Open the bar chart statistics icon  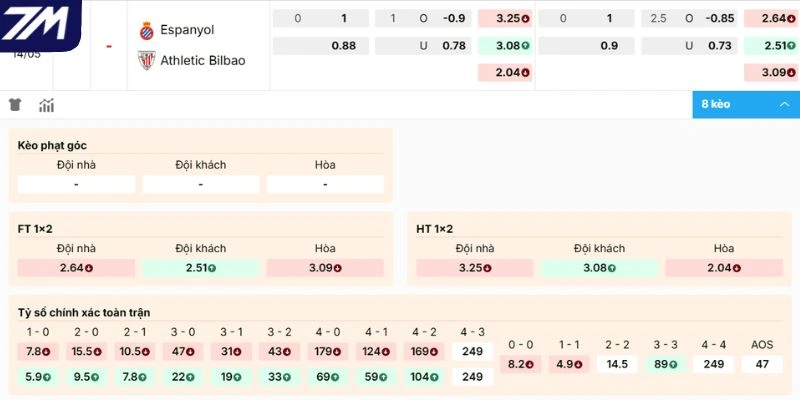click(46, 105)
